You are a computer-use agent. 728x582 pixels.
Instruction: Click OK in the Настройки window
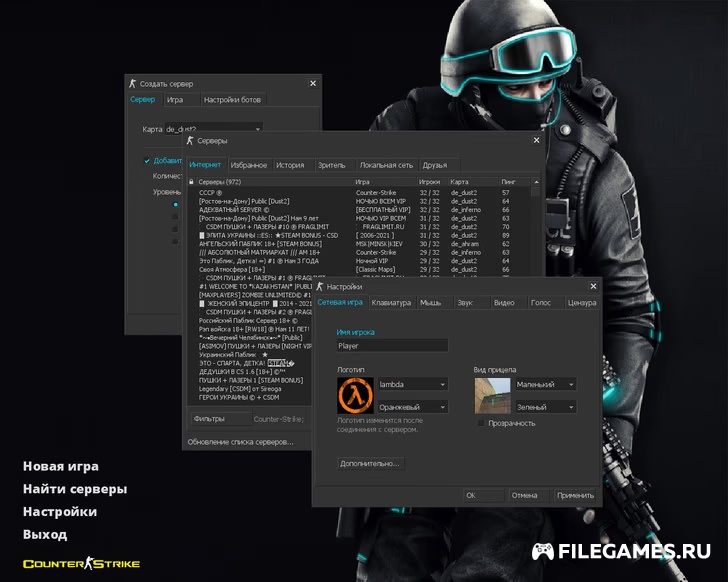coord(483,495)
